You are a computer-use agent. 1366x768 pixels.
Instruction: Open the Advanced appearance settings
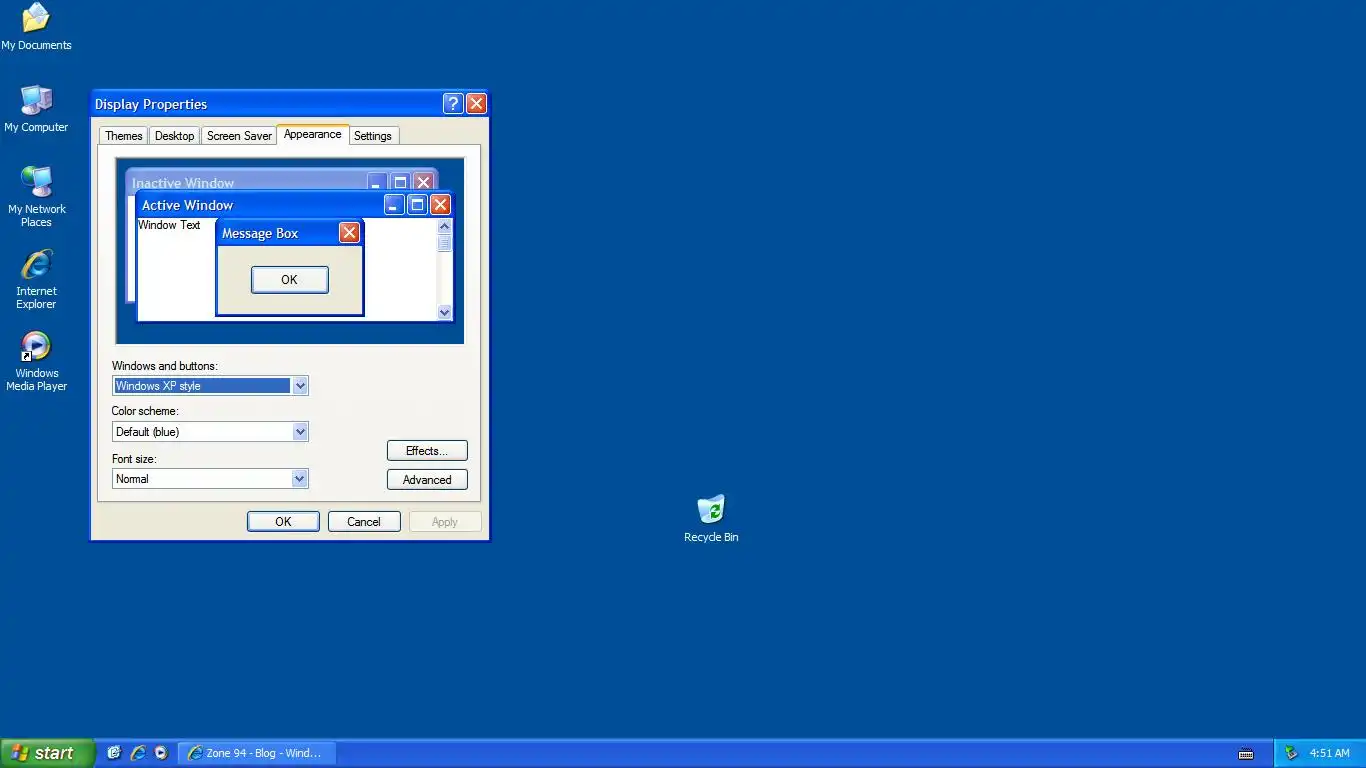click(x=427, y=480)
